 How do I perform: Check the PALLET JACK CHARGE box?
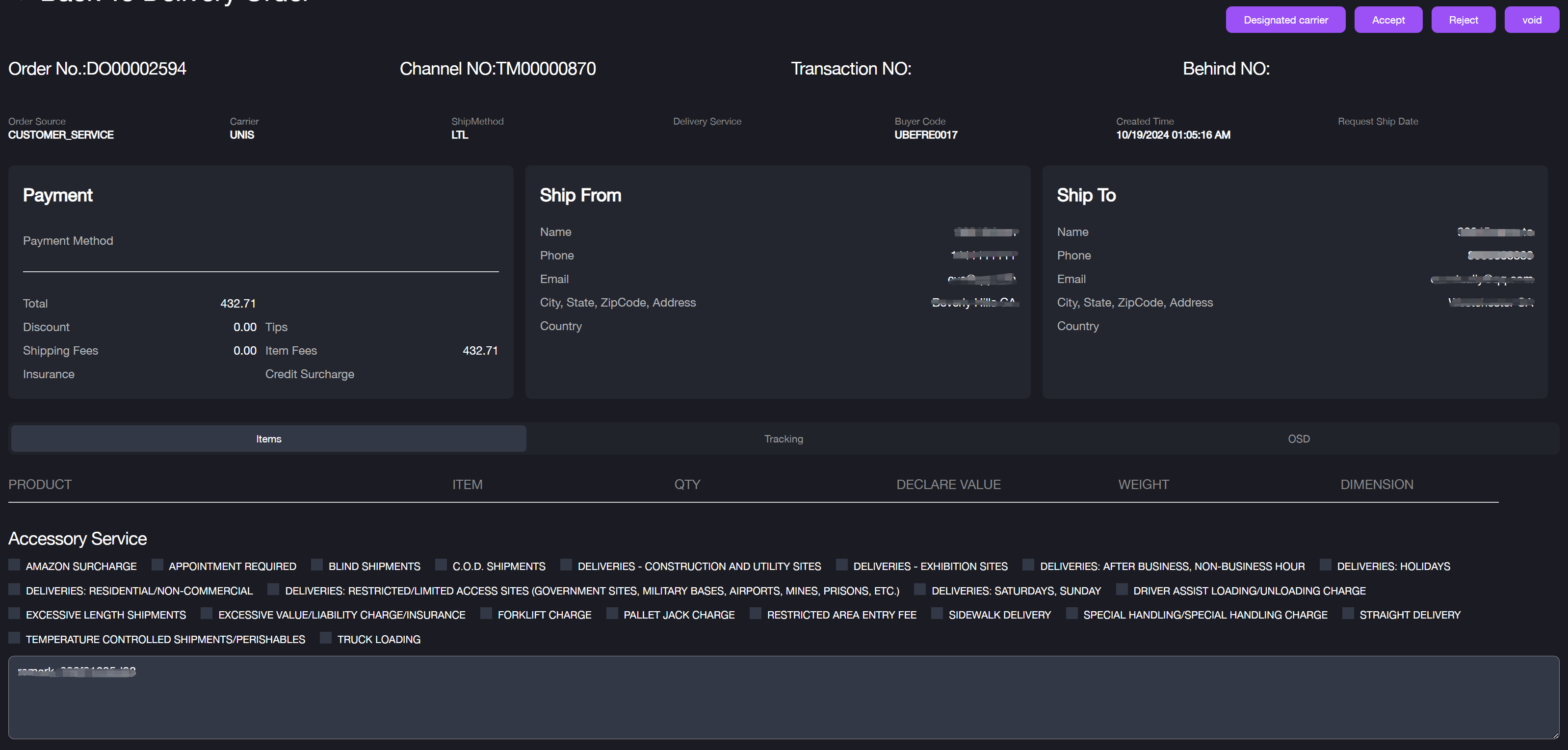(612, 614)
